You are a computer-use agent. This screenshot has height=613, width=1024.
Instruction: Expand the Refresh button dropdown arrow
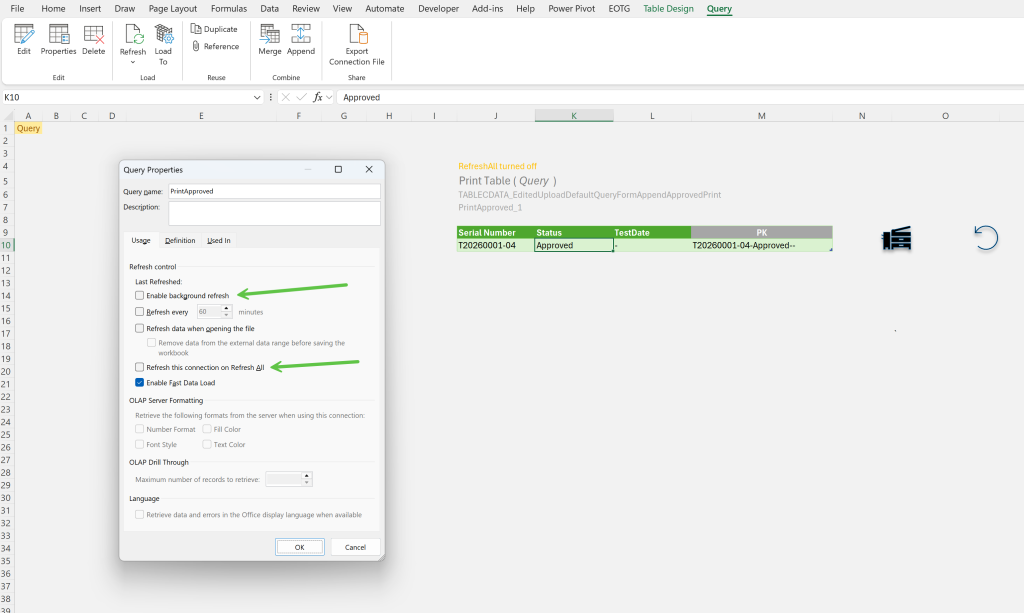(133, 62)
